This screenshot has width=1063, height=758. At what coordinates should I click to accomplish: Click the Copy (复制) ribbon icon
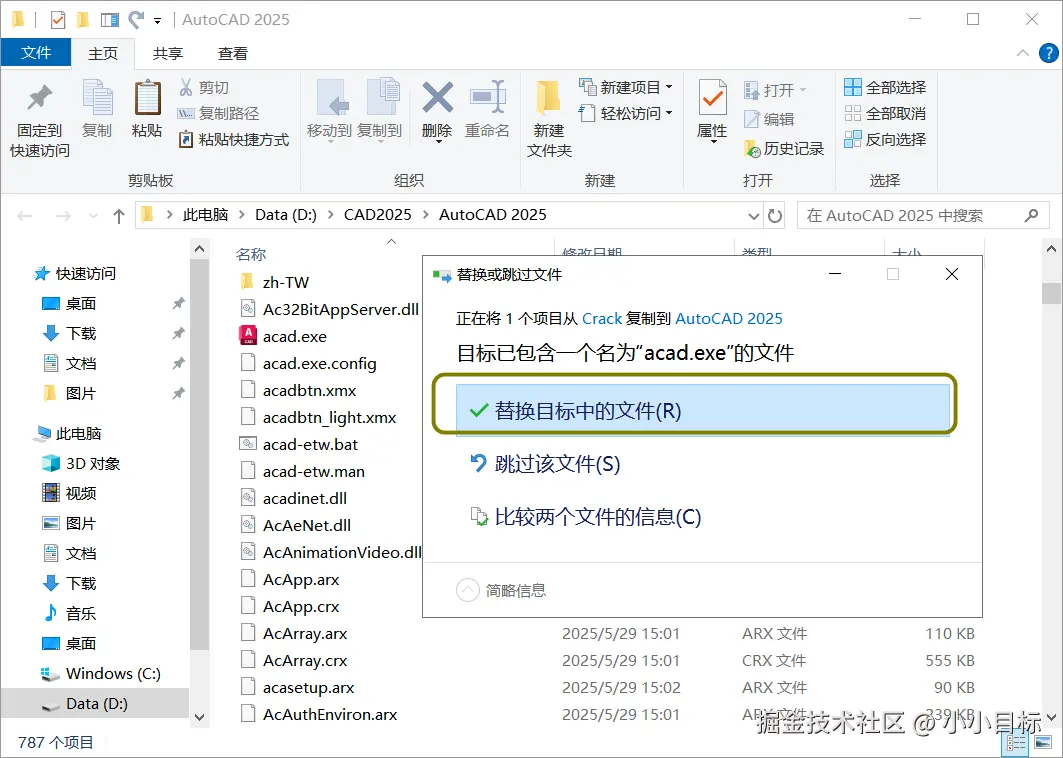pos(97,98)
